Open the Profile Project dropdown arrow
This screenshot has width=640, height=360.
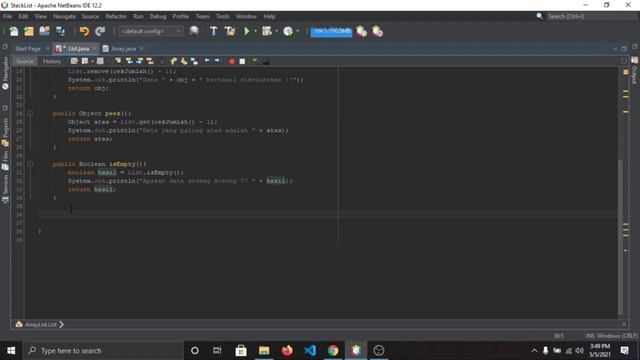(x=298, y=31)
